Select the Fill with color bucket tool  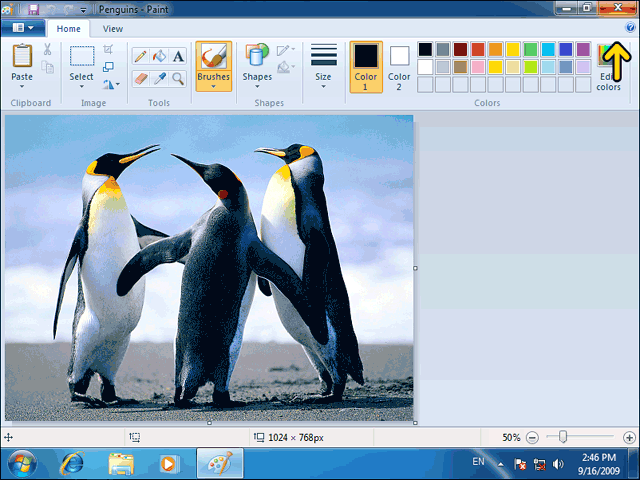(x=159, y=56)
